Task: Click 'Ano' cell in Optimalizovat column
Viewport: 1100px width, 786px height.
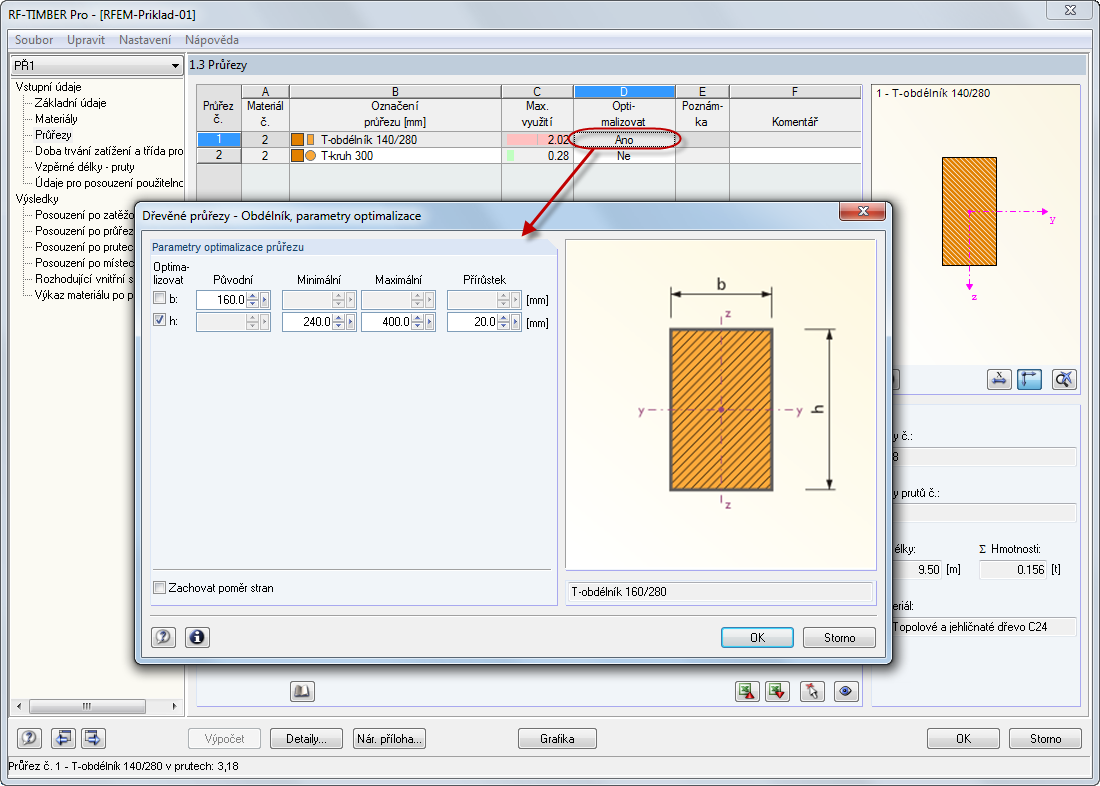Action: coord(624,140)
